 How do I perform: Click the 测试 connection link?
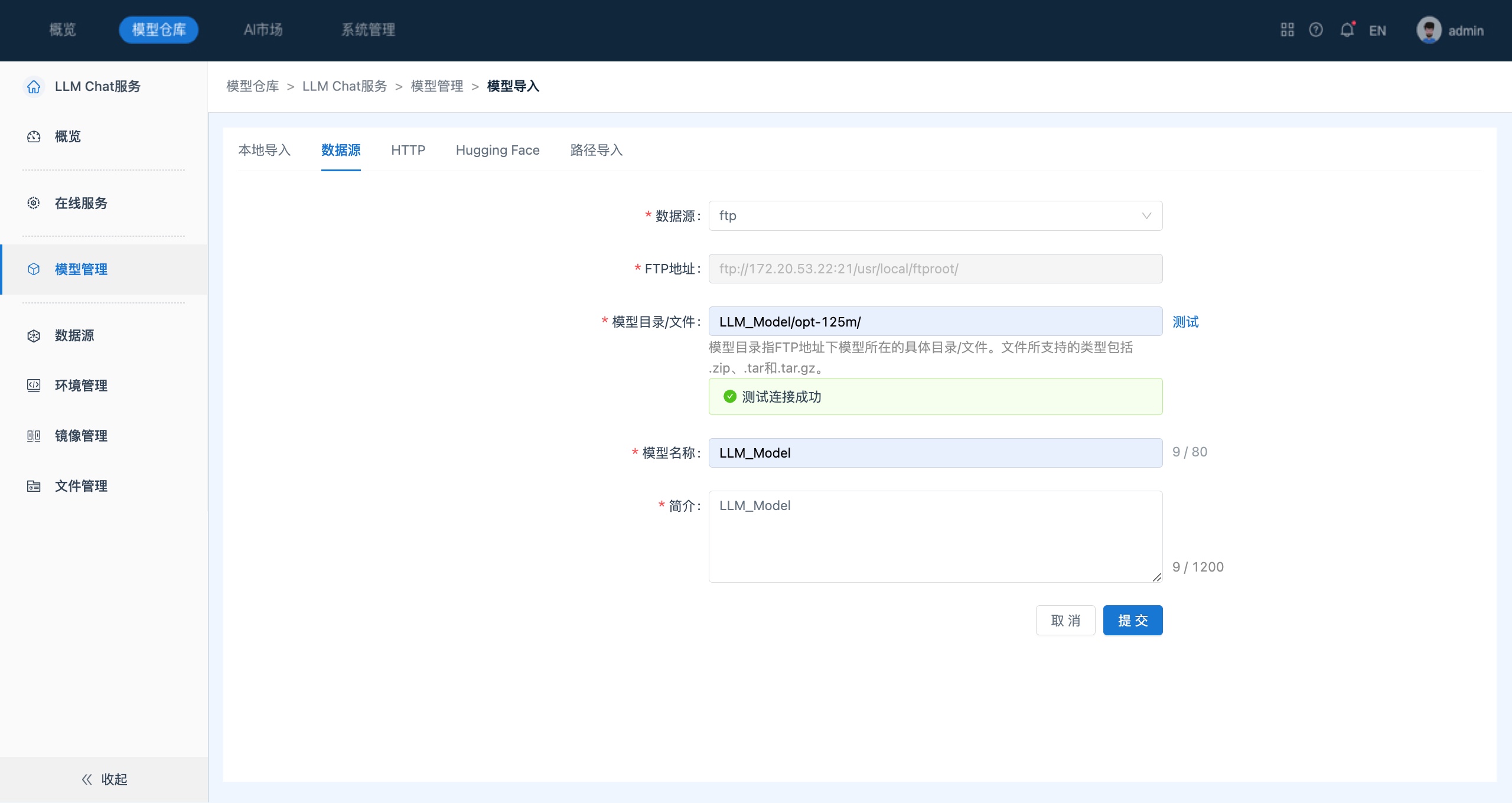[x=1185, y=322]
